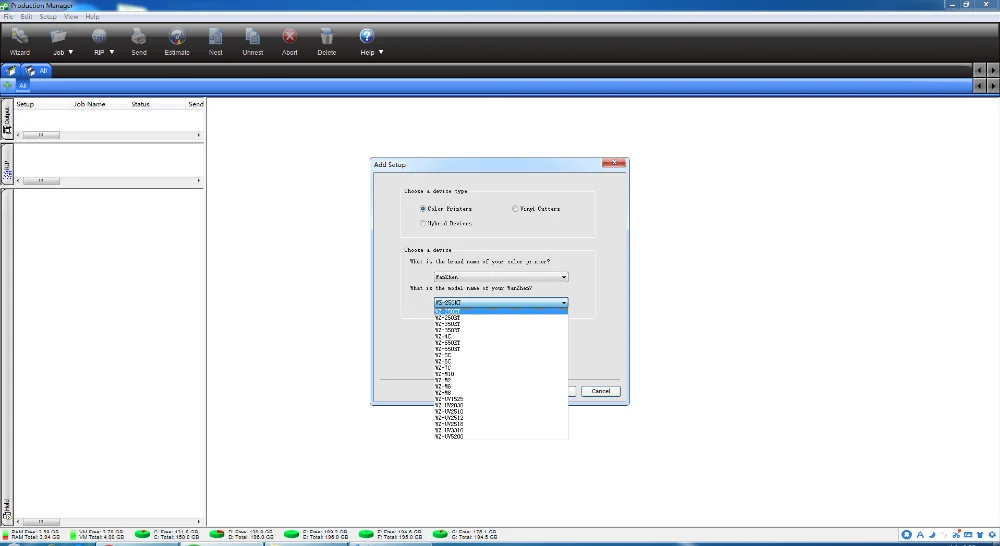
Task: Open the printer brand name dropdown
Action: tap(501, 277)
